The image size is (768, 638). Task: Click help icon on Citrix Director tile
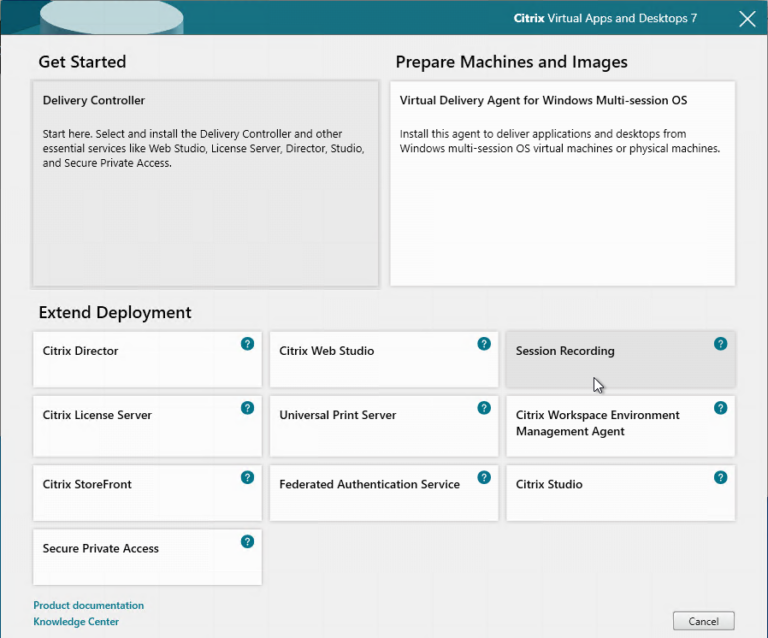[247, 344]
